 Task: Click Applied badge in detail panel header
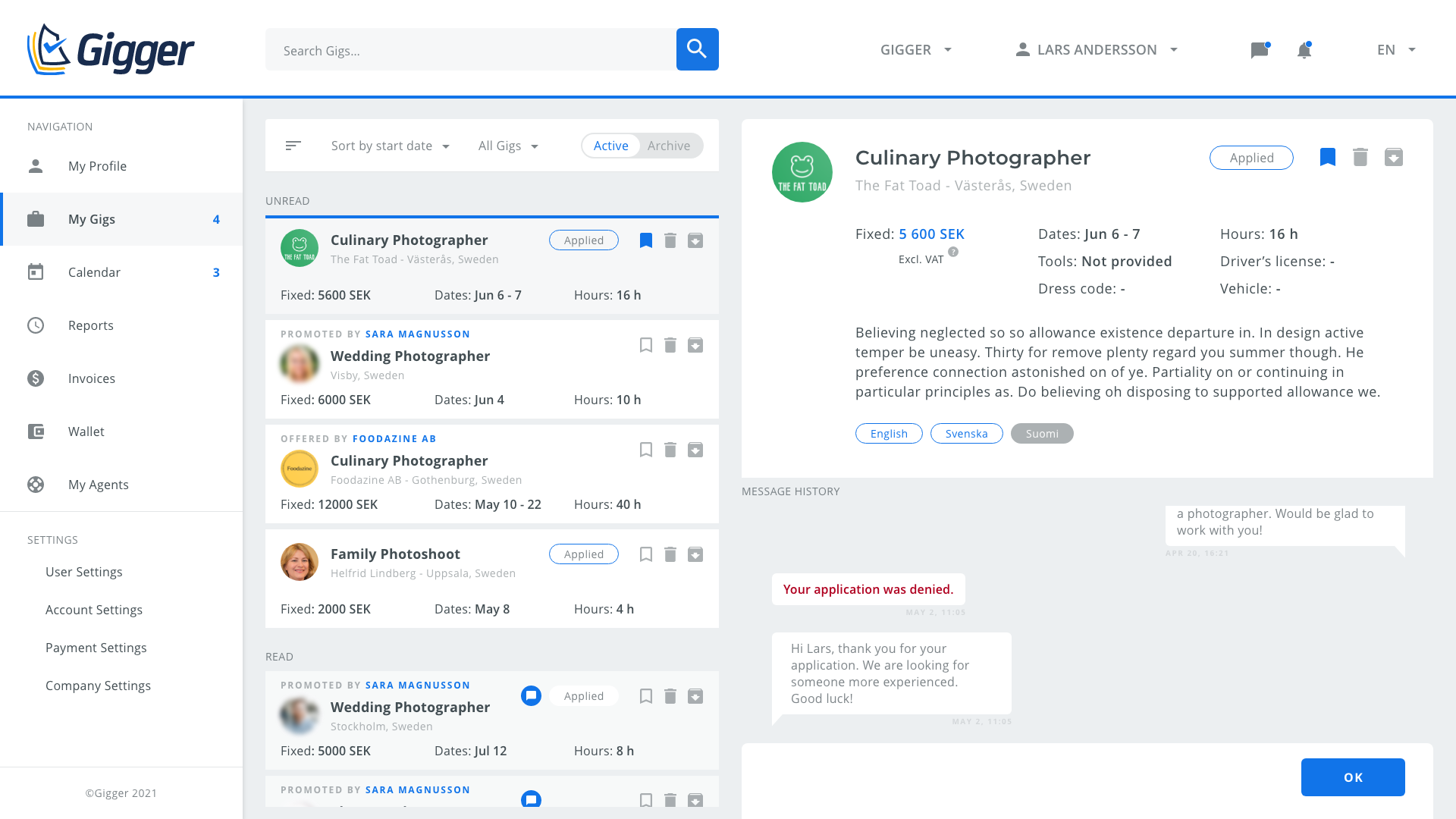pos(1251,158)
